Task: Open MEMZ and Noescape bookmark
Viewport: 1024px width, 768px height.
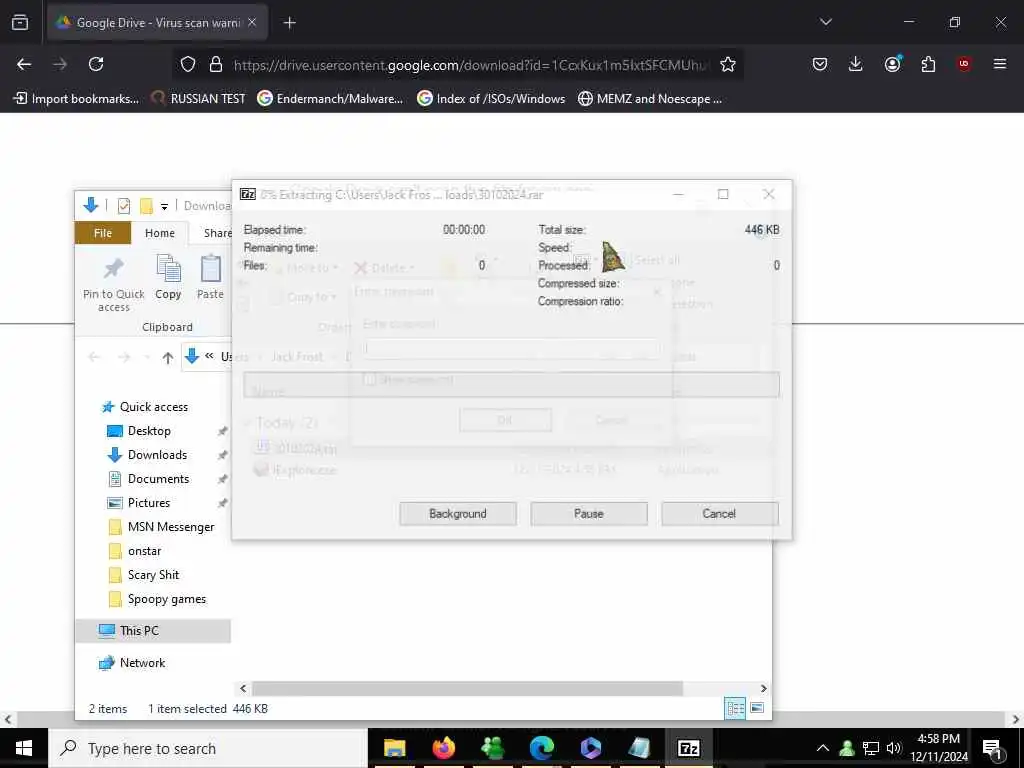Action: (650, 99)
